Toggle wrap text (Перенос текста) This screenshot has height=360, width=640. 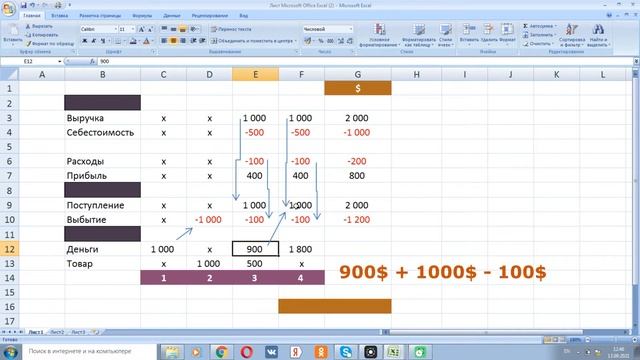click(x=231, y=29)
